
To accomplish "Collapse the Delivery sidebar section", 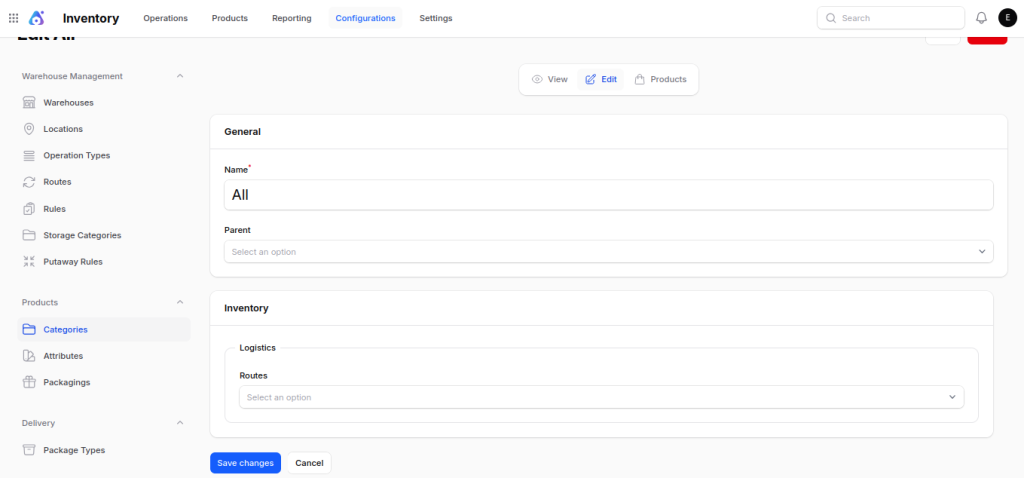I will point(180,423).
